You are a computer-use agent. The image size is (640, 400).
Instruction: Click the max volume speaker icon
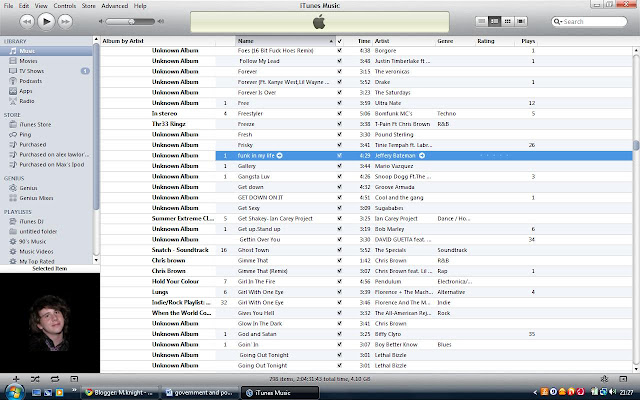pos(161,21)
